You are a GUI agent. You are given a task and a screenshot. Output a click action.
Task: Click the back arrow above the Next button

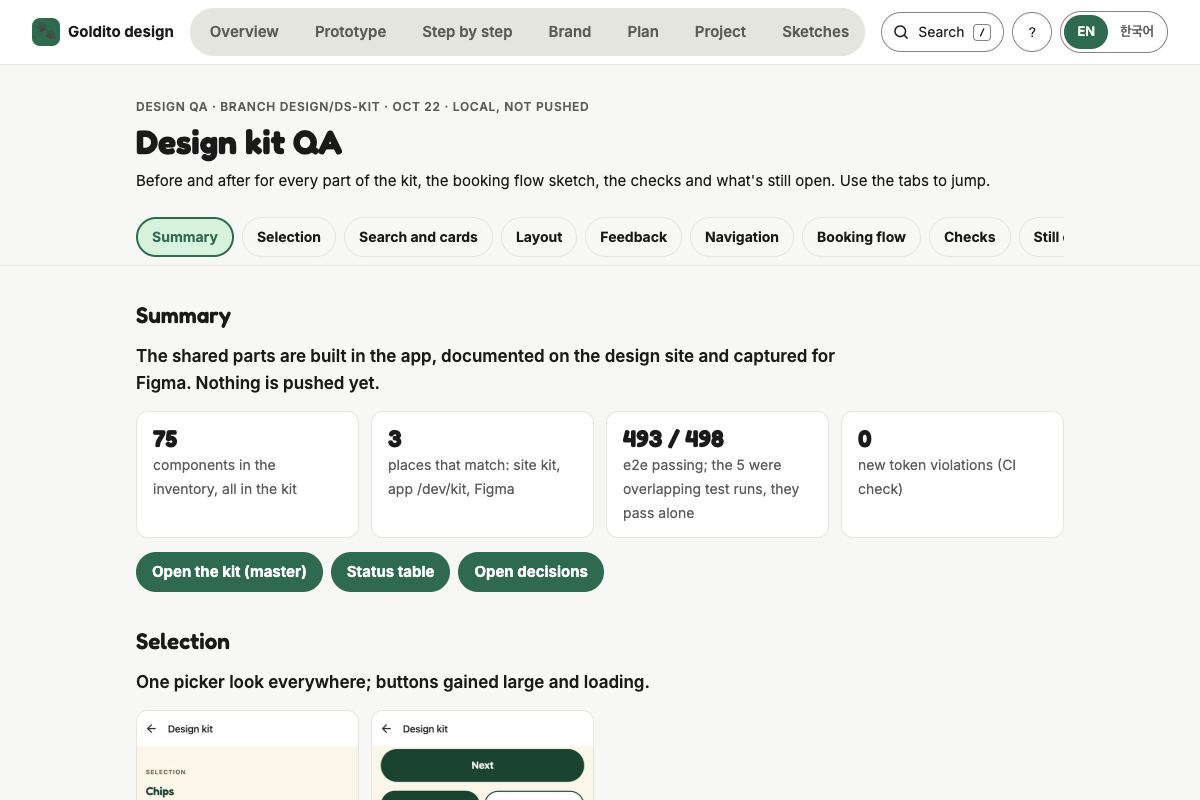[x=386, y=729]
